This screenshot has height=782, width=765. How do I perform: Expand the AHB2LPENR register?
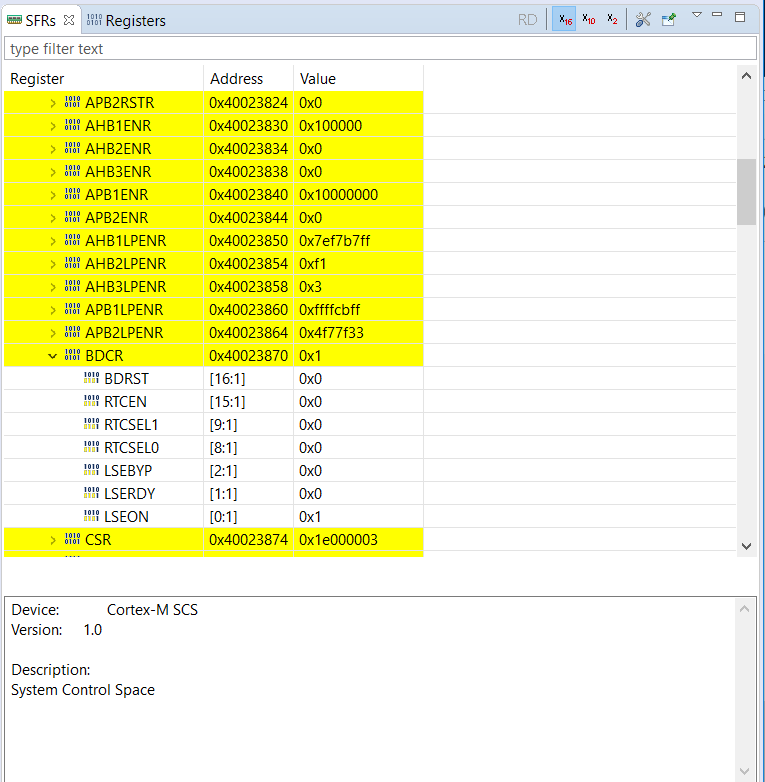click(x=53, y=264)
